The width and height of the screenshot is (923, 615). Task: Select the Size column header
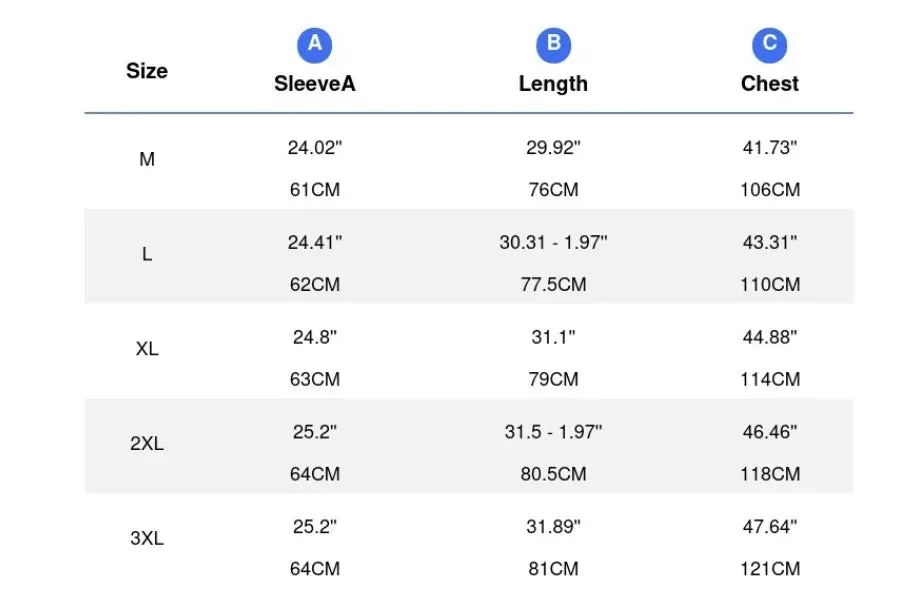(147, 71)
